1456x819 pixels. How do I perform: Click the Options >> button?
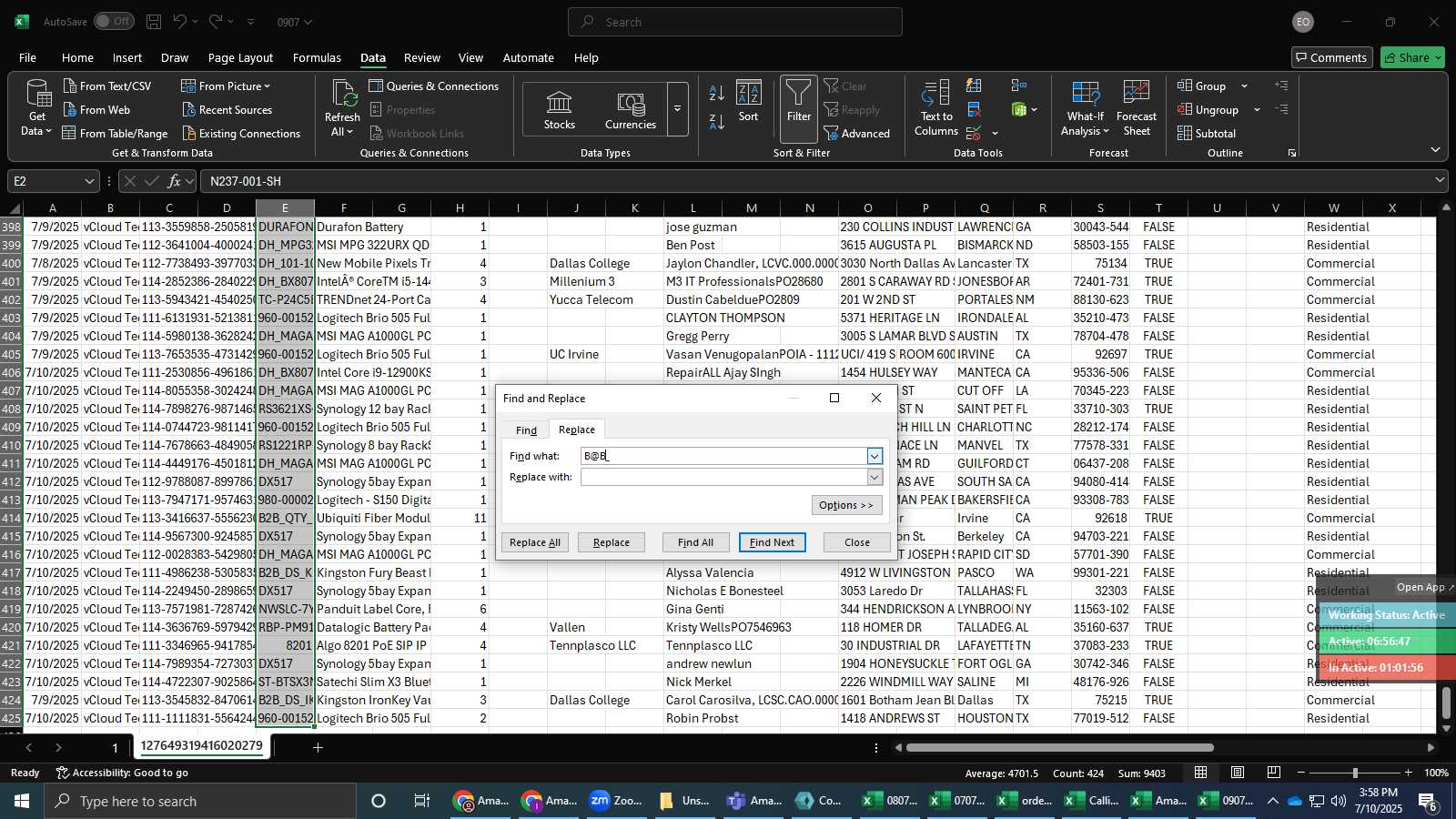pyautogui.click(x=846, y=505)
